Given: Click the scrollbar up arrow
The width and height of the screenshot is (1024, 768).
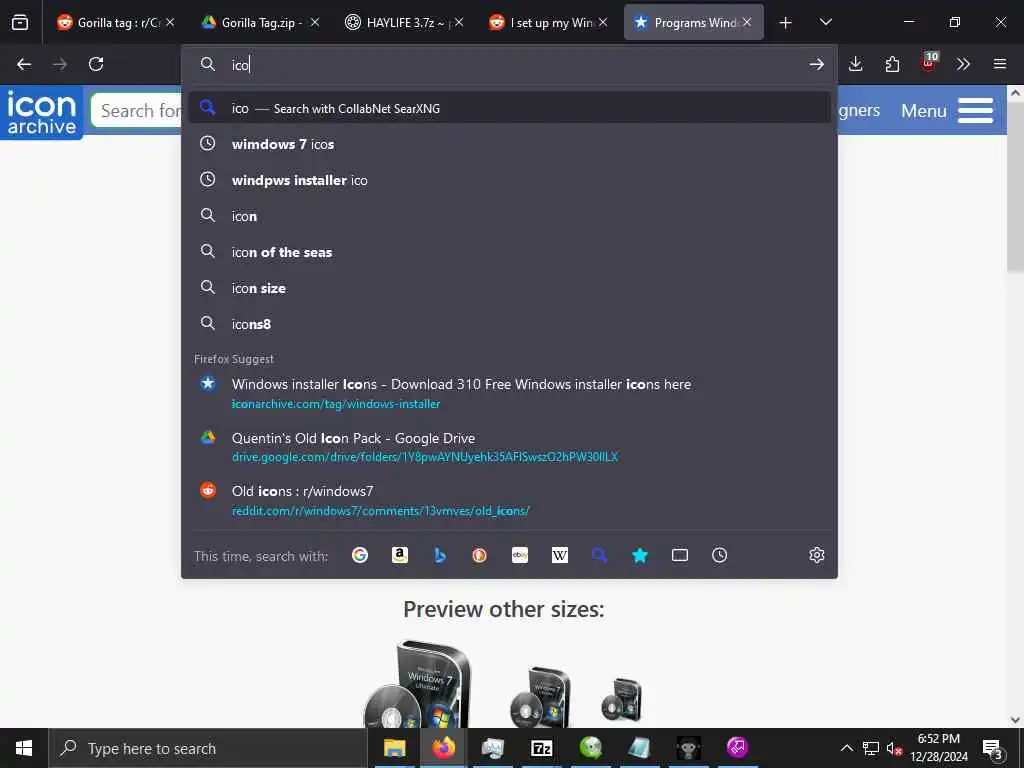Looking at the screenshot, I should [x=1015, y=93].
